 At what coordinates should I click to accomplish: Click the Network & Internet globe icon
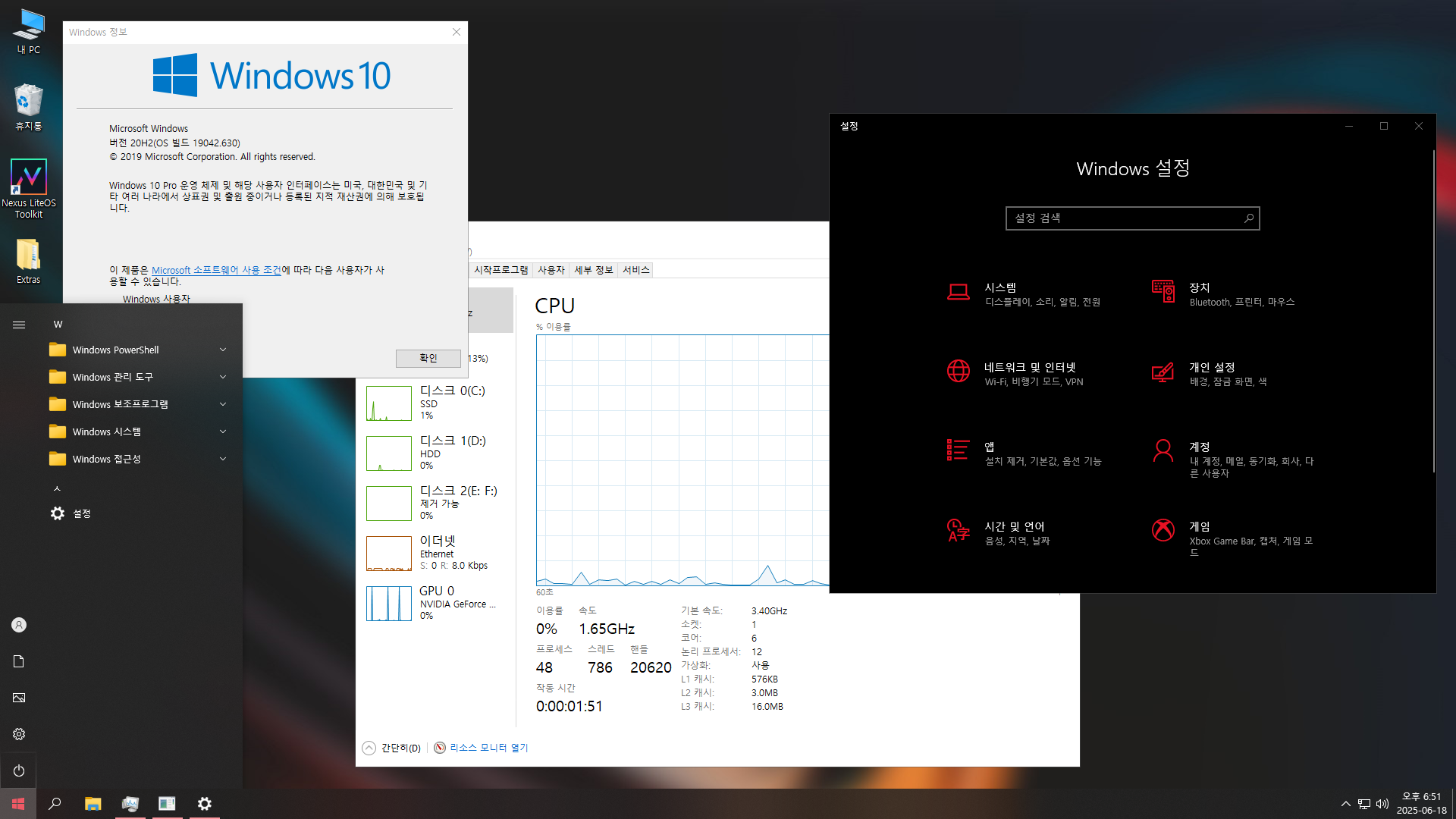coord(958,371)
